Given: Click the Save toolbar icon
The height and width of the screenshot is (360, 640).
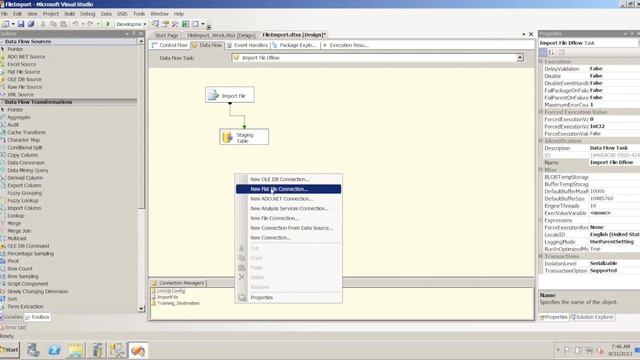Looking at the screenshot, I should (x=21, y=24).
